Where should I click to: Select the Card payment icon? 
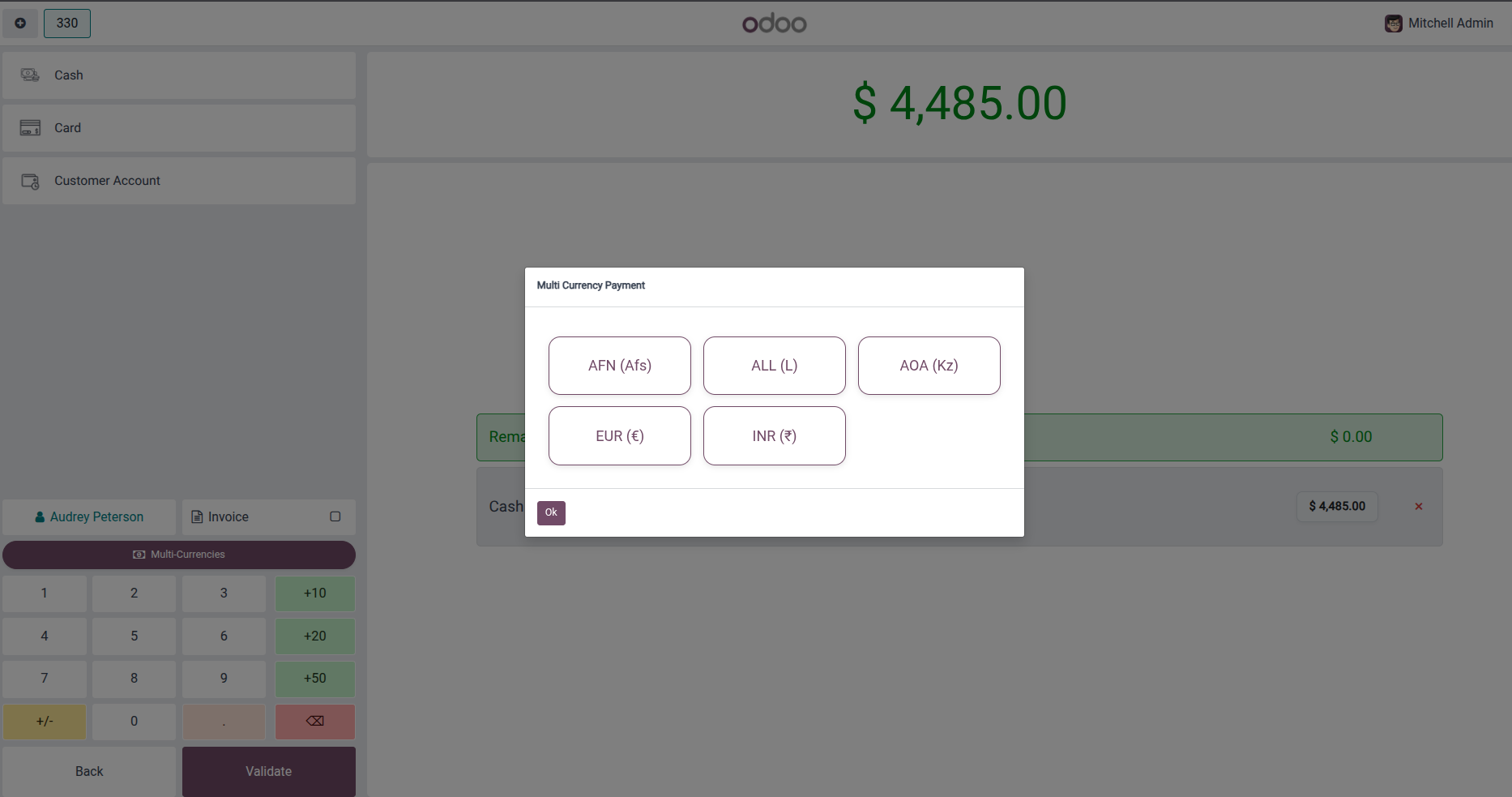tap(30, 127)
